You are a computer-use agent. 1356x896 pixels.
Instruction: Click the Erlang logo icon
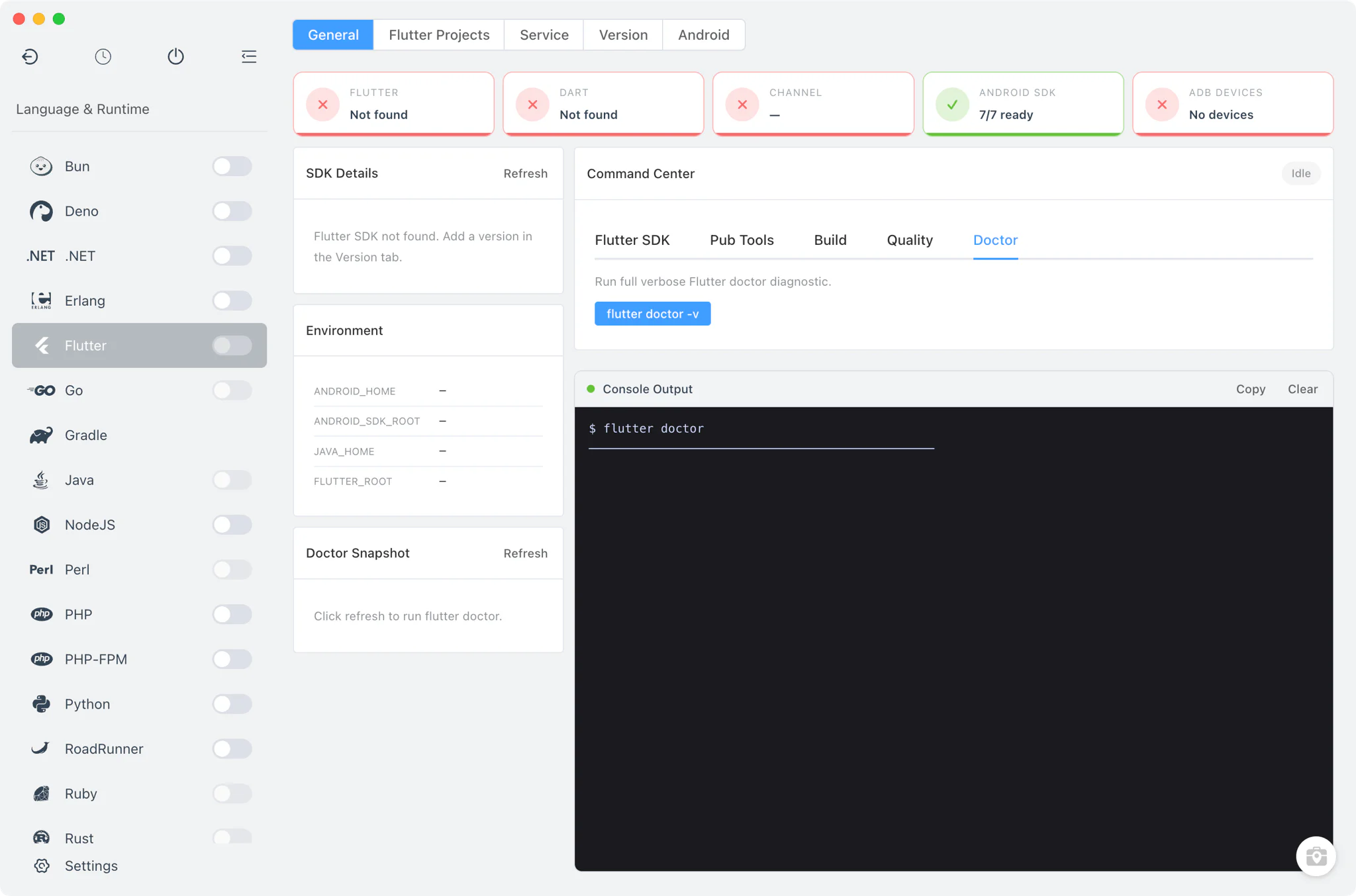(41, 300)
